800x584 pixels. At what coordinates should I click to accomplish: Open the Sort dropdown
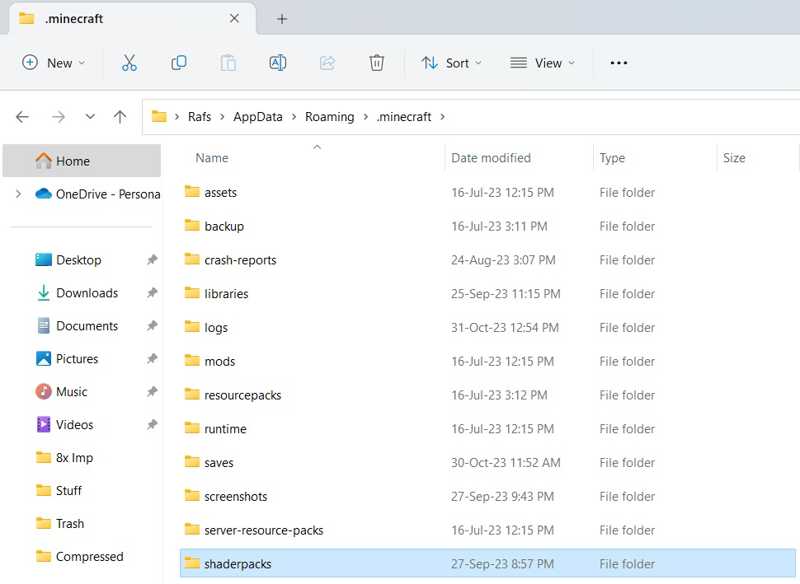coord(451,63)
